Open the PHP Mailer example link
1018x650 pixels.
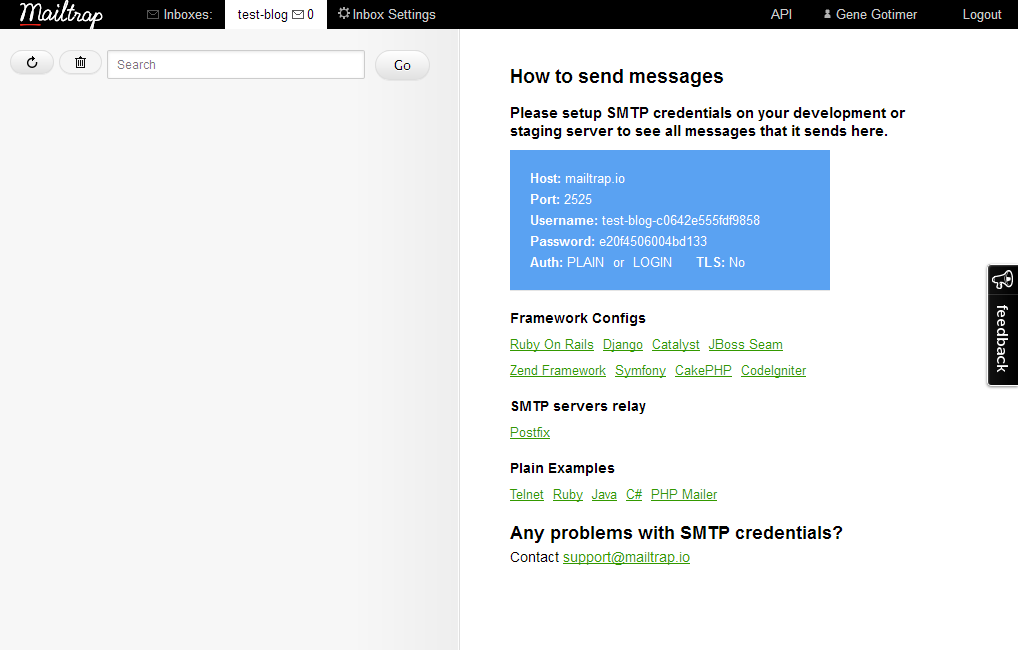click(684, 494)
